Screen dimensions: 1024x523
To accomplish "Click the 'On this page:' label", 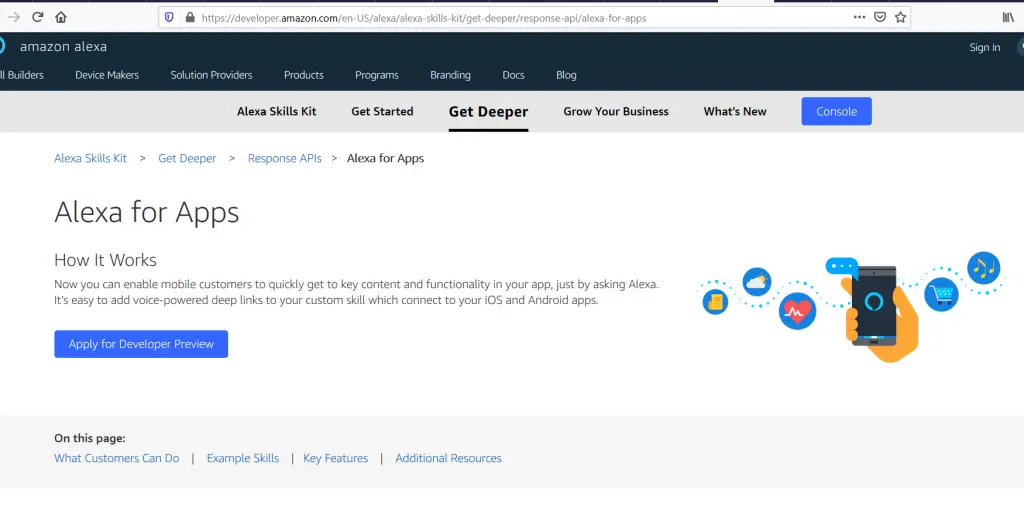I will (89, 439).
